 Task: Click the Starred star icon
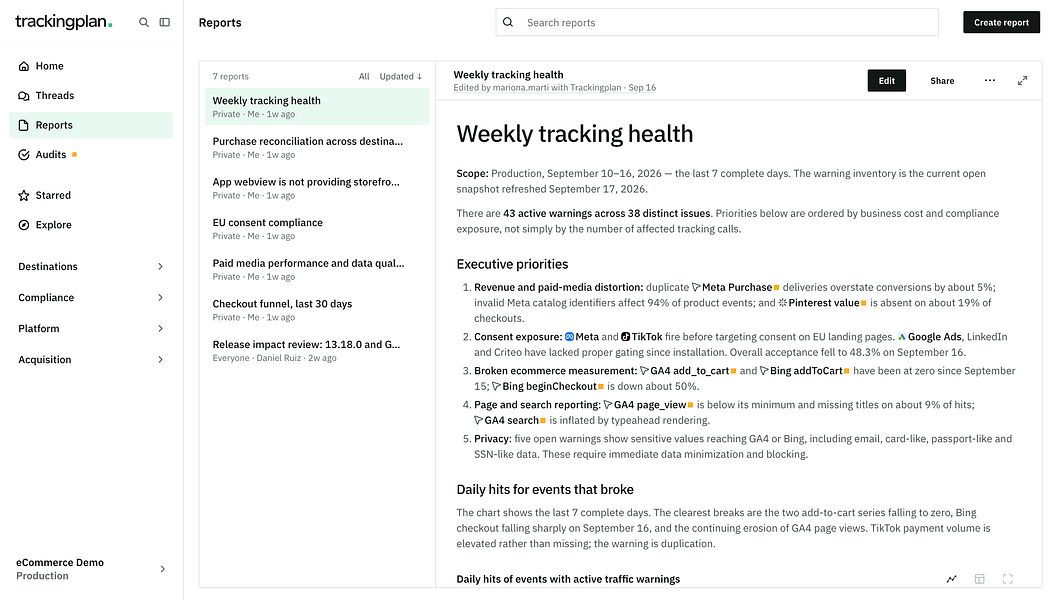click(24, 195)
